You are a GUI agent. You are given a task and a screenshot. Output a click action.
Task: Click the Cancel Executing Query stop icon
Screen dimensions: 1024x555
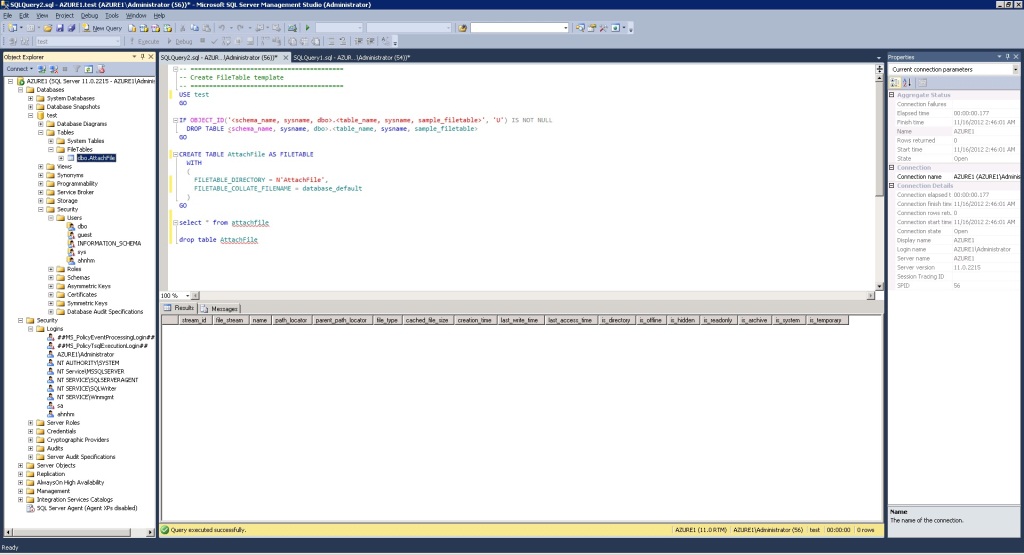pos(202,41)
